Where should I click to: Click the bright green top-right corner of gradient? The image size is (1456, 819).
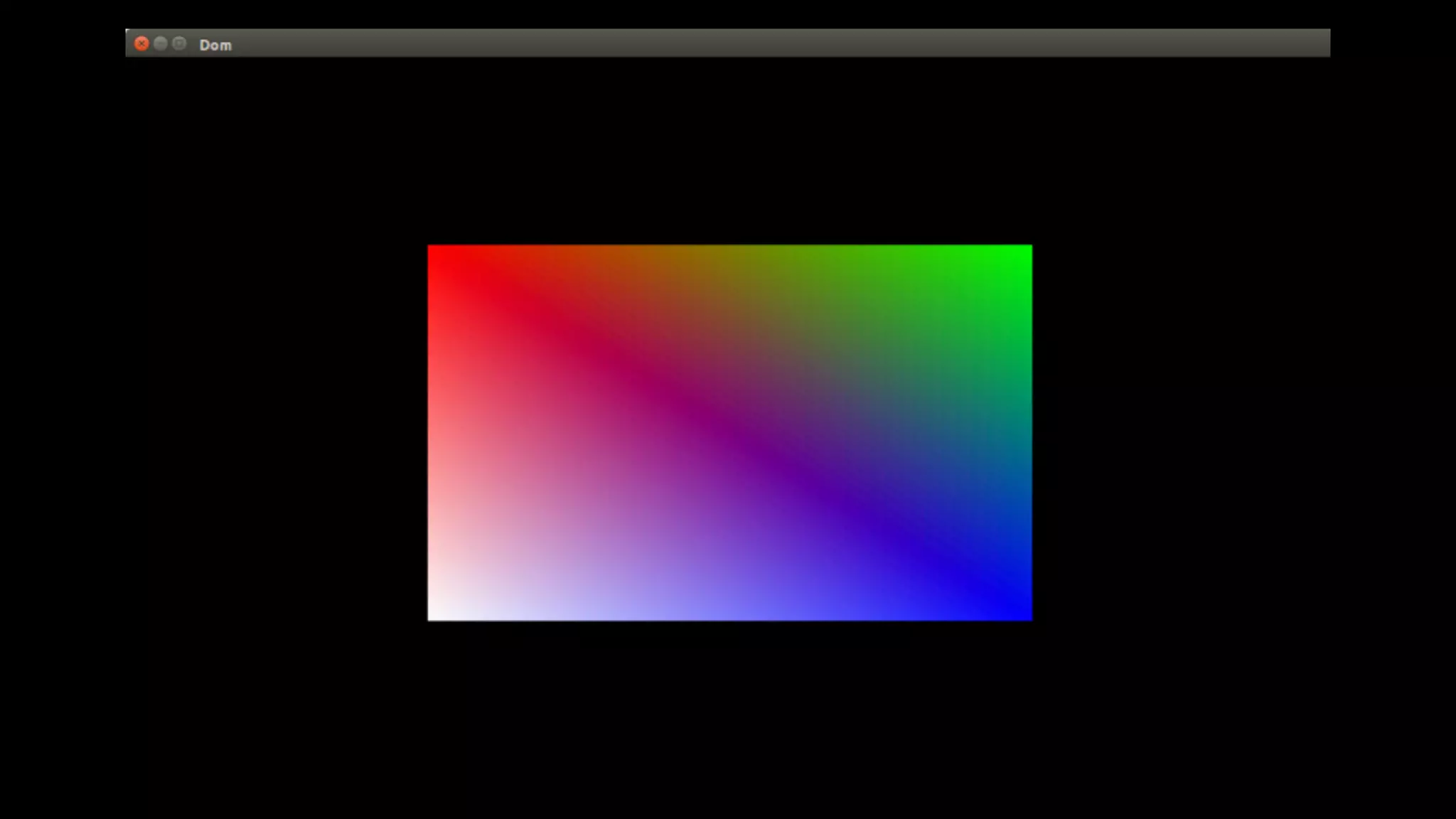(x=1024, y=252)
